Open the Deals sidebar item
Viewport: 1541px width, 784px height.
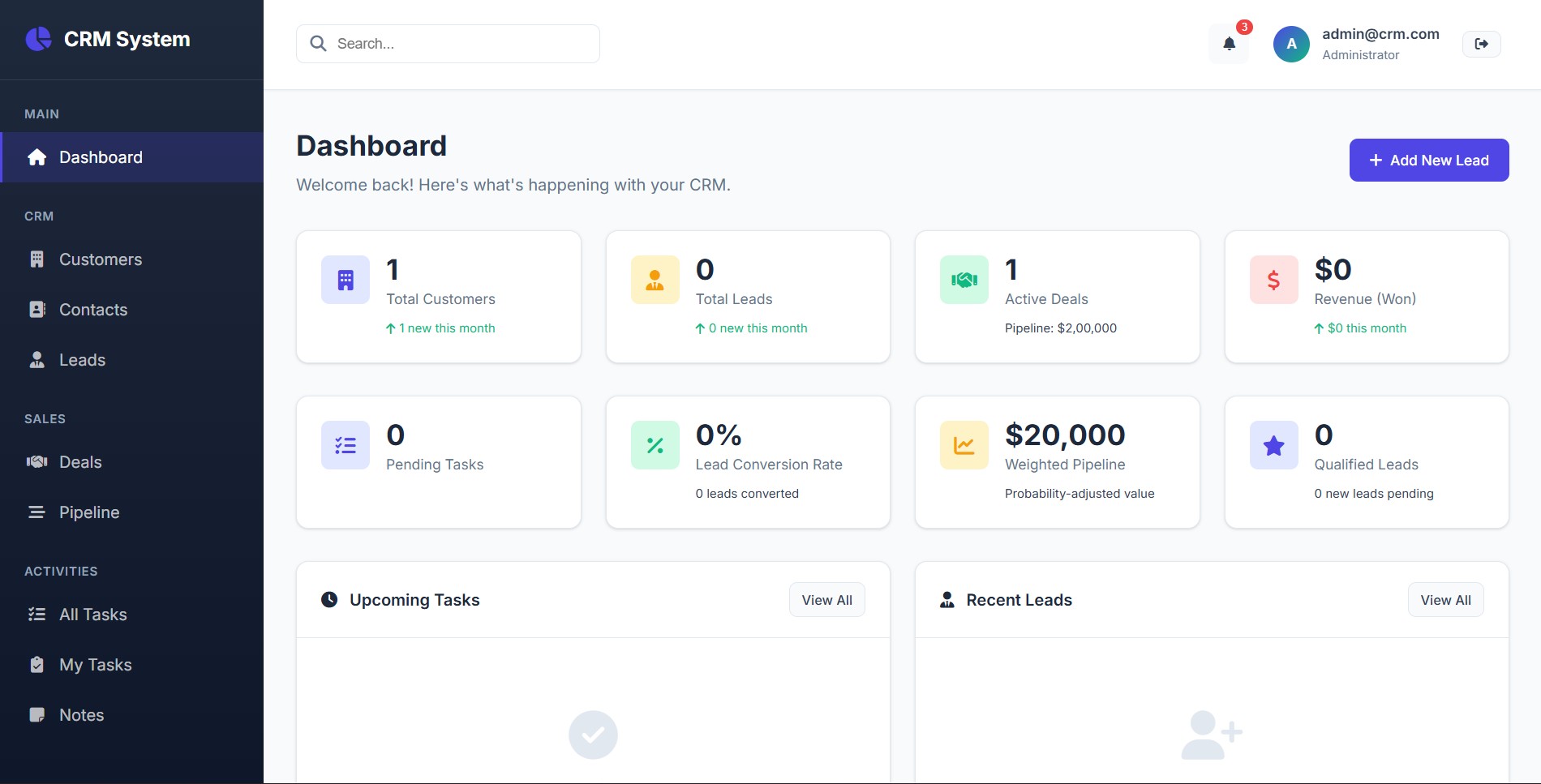click(80, 462)
